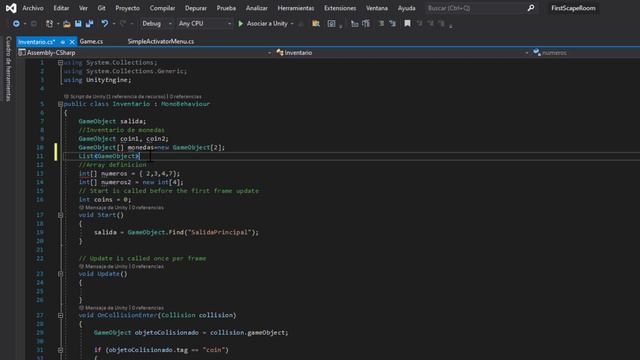Image resolution: width=640 pixels, height=360 pixels.
Task: Open the Prueba menu
Action: click(226, 8)
